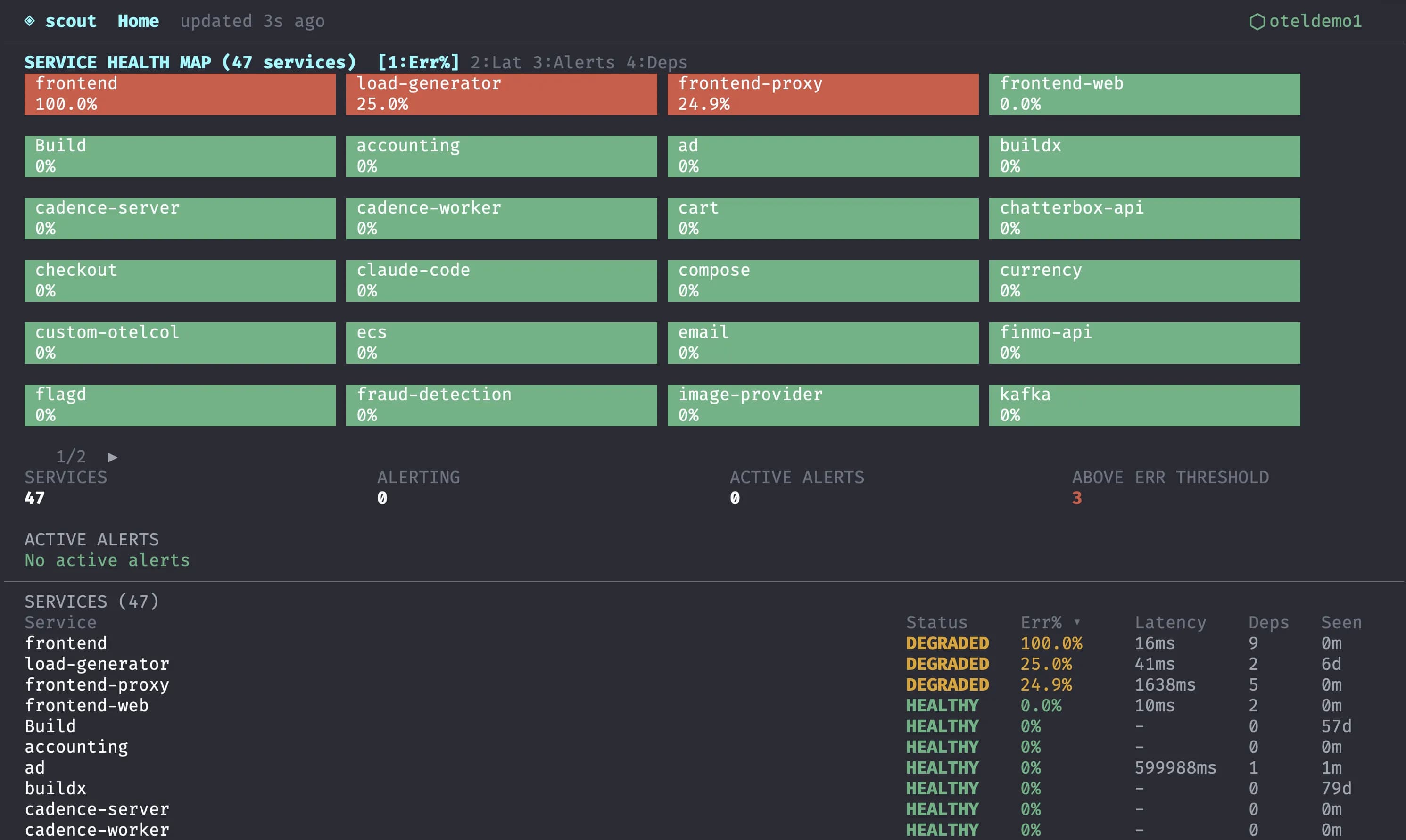Click the DEGRADED status of load-generator
The image size is (1406, 840).
pos(948,663)
